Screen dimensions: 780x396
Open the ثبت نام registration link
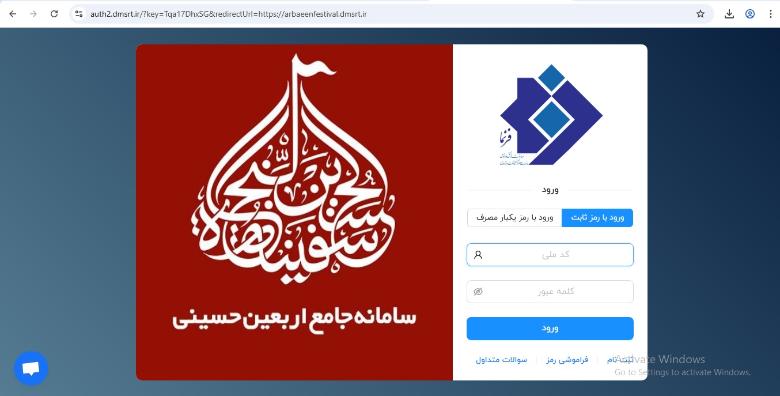coord(620,359)
